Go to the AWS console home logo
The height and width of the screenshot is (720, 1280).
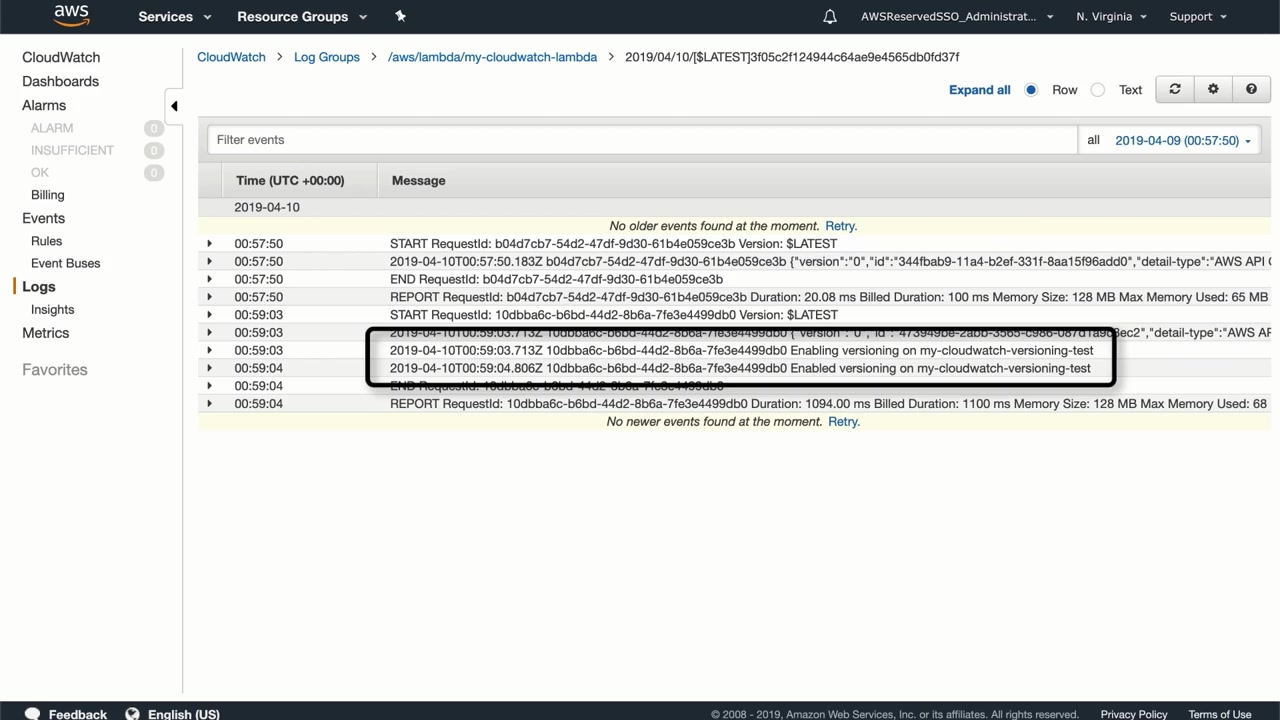71,16
